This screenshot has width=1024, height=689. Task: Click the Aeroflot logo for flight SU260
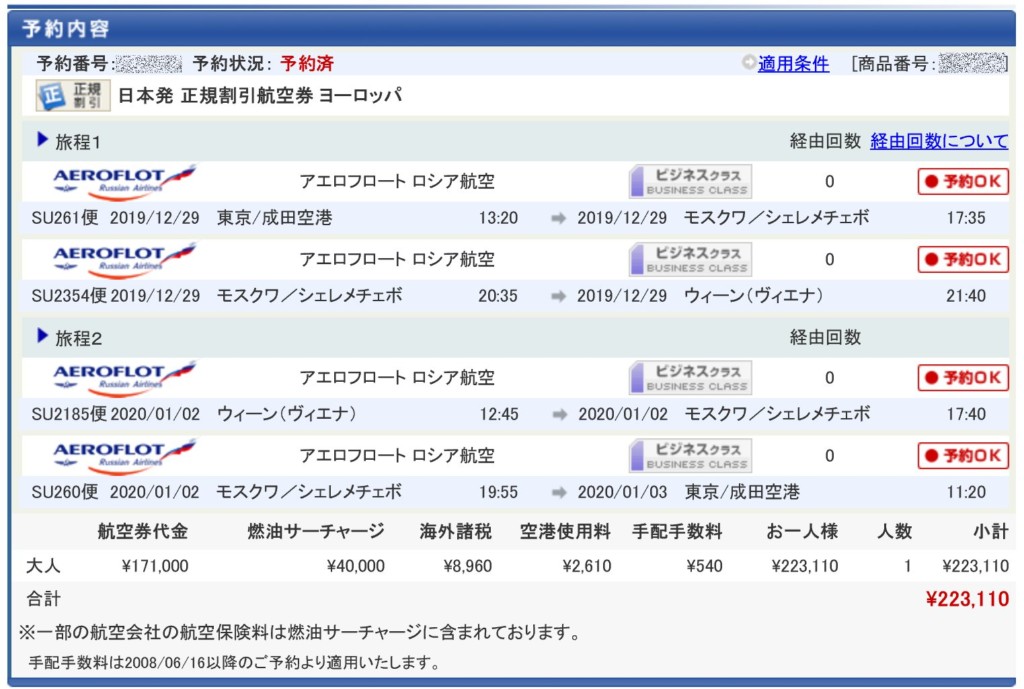coord(124,455)
